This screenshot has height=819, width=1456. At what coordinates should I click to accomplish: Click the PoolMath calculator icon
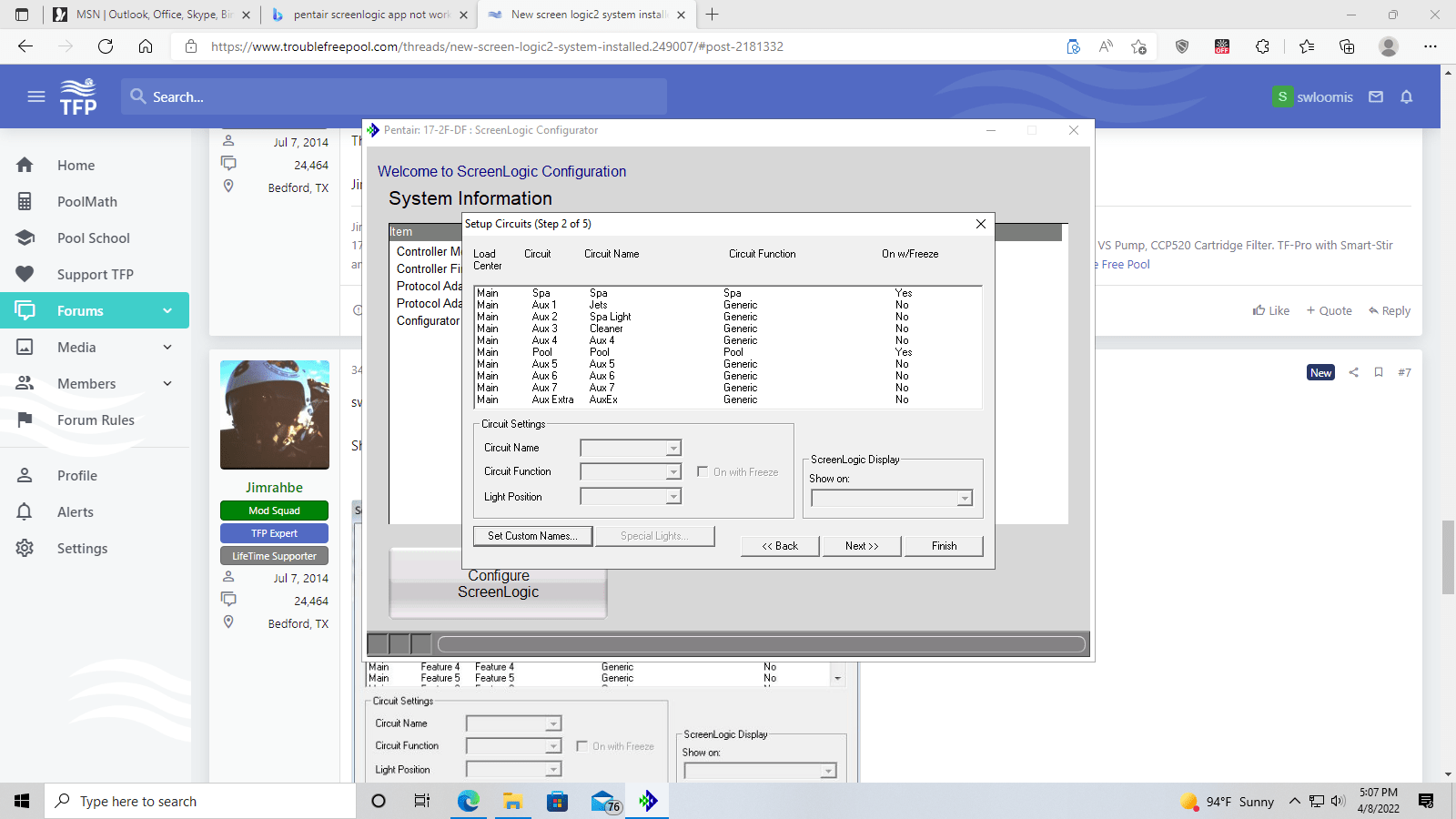pos(25,201)
